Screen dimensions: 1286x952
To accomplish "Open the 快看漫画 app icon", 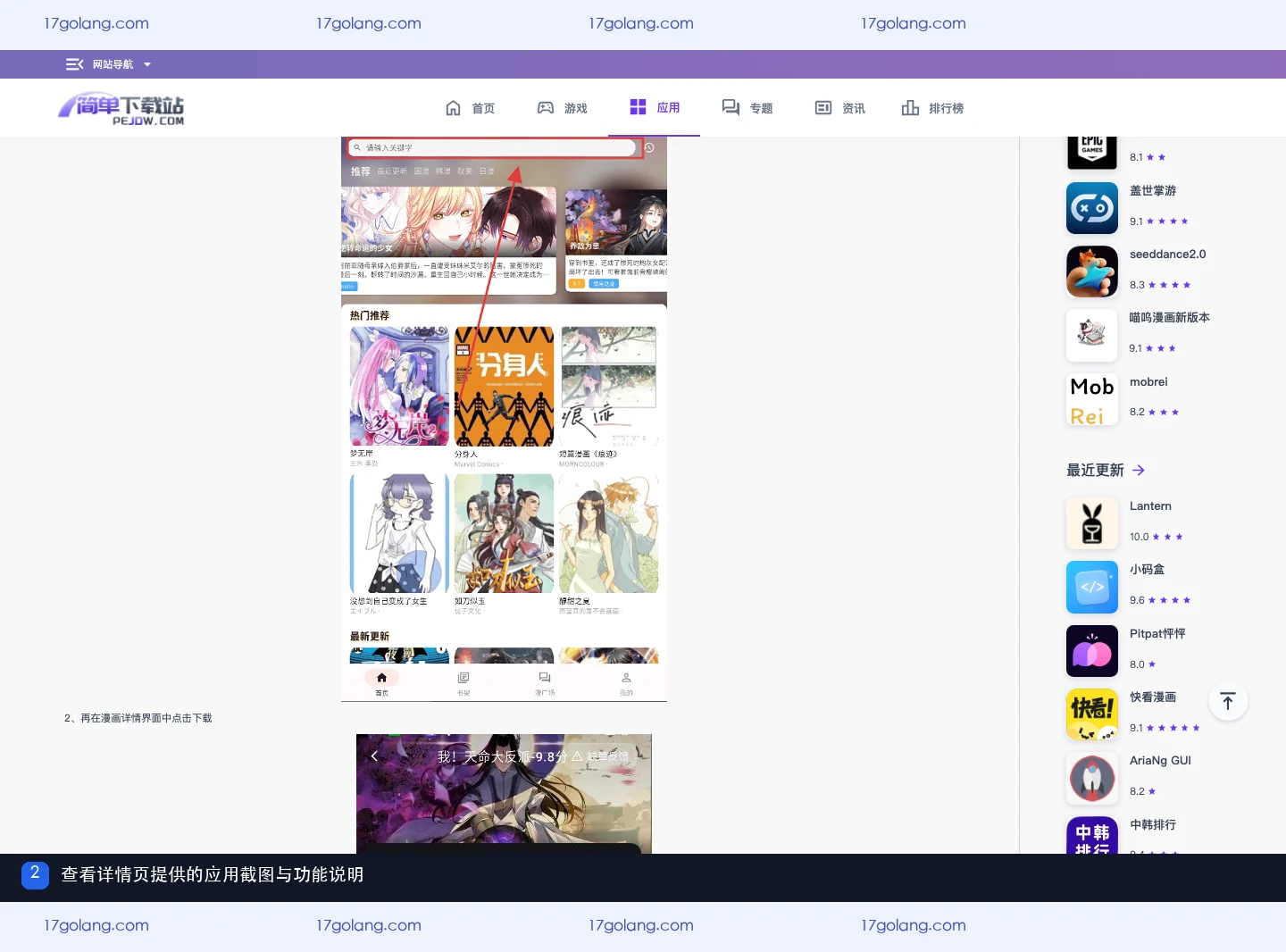I will coord(1092,714).
